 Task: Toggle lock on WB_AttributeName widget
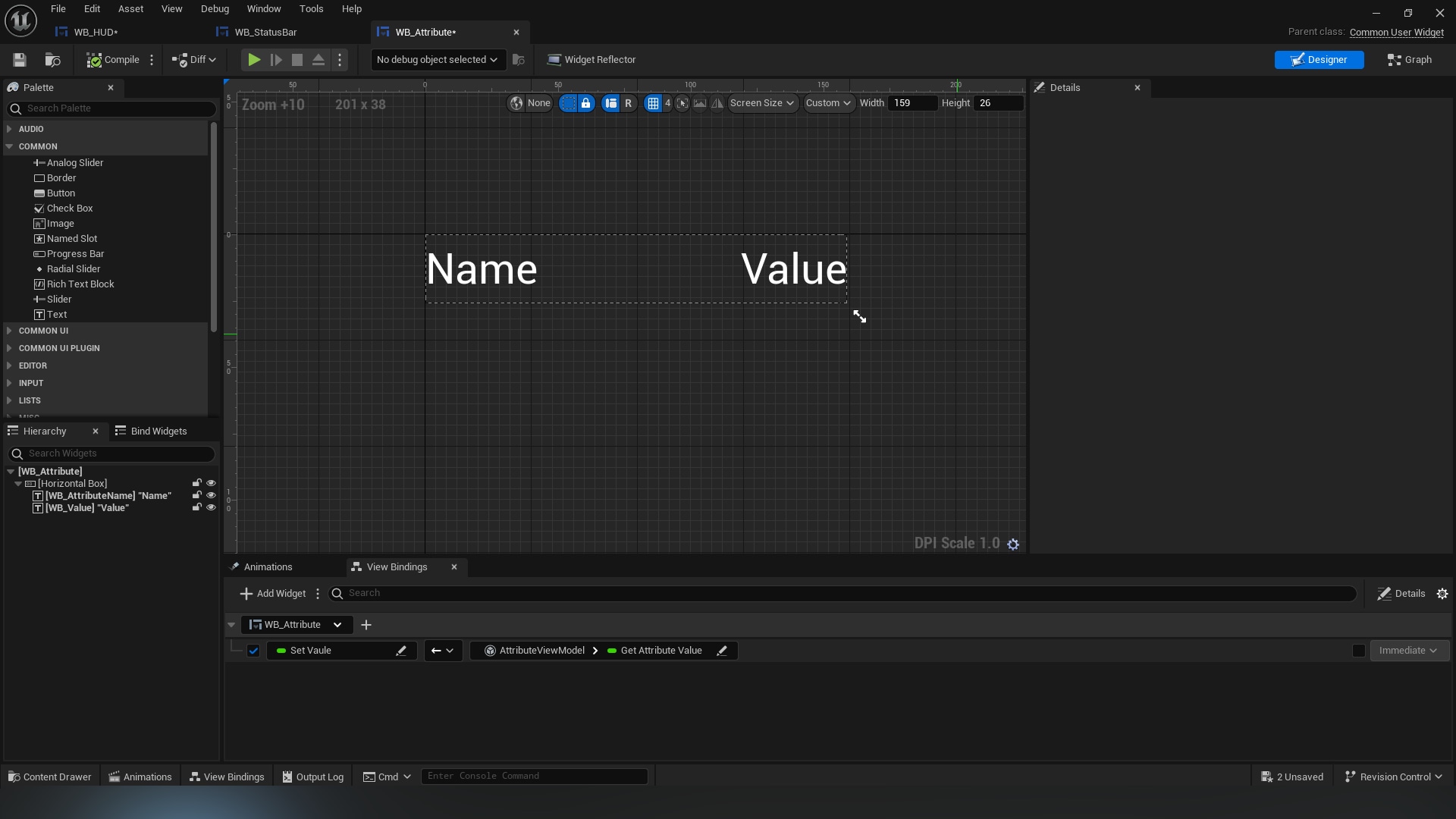click(197, 495)
